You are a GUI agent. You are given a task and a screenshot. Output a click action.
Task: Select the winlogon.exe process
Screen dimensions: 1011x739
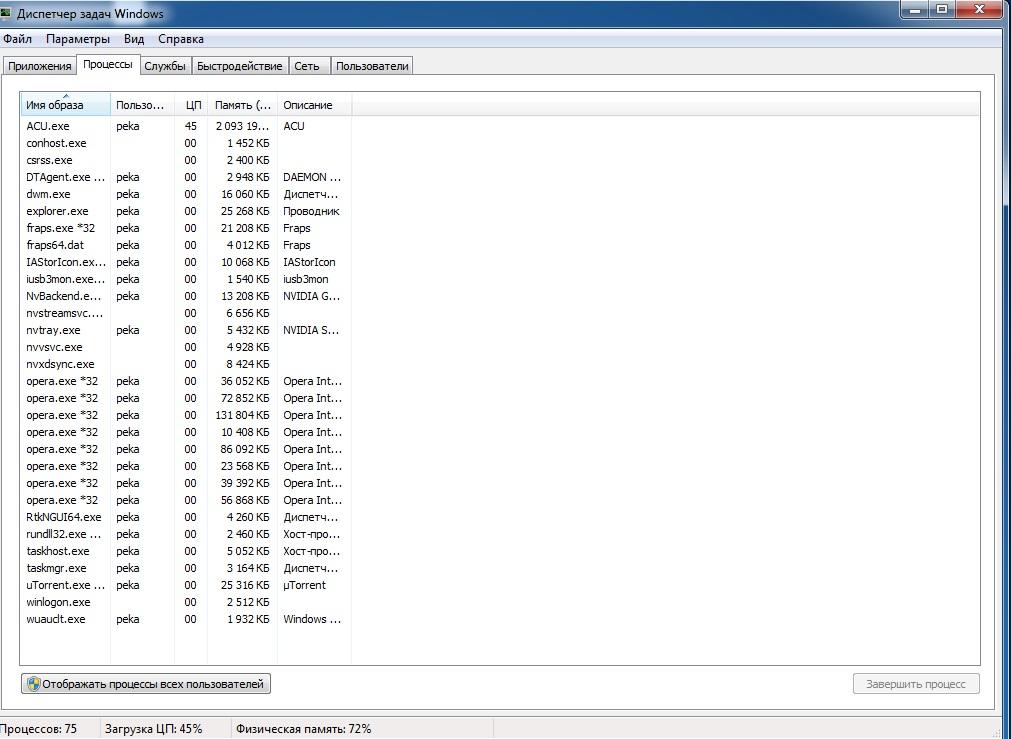(186, 602)
